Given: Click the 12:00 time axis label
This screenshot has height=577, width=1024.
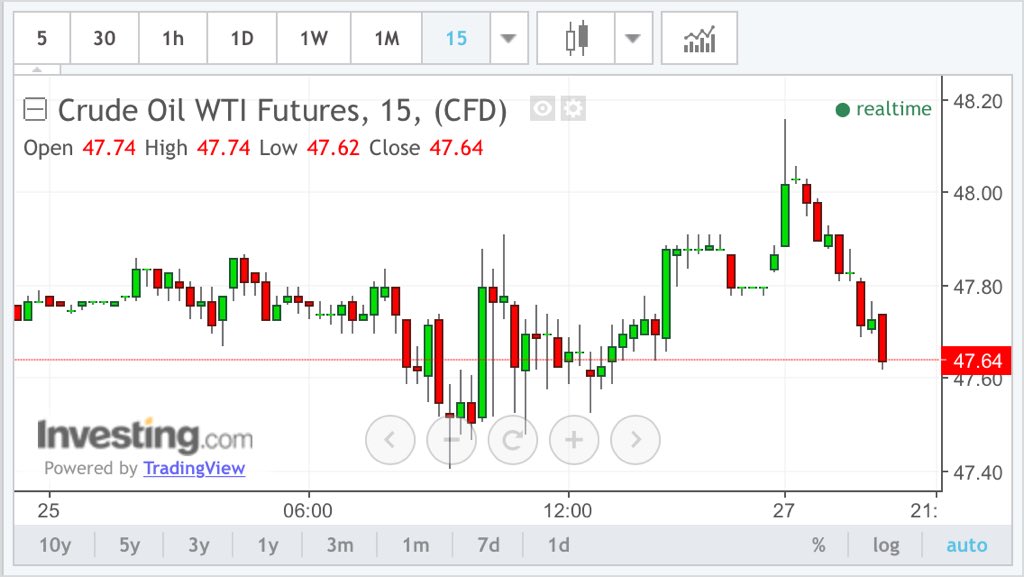Looking at the screenshot, I should [568, 510].
